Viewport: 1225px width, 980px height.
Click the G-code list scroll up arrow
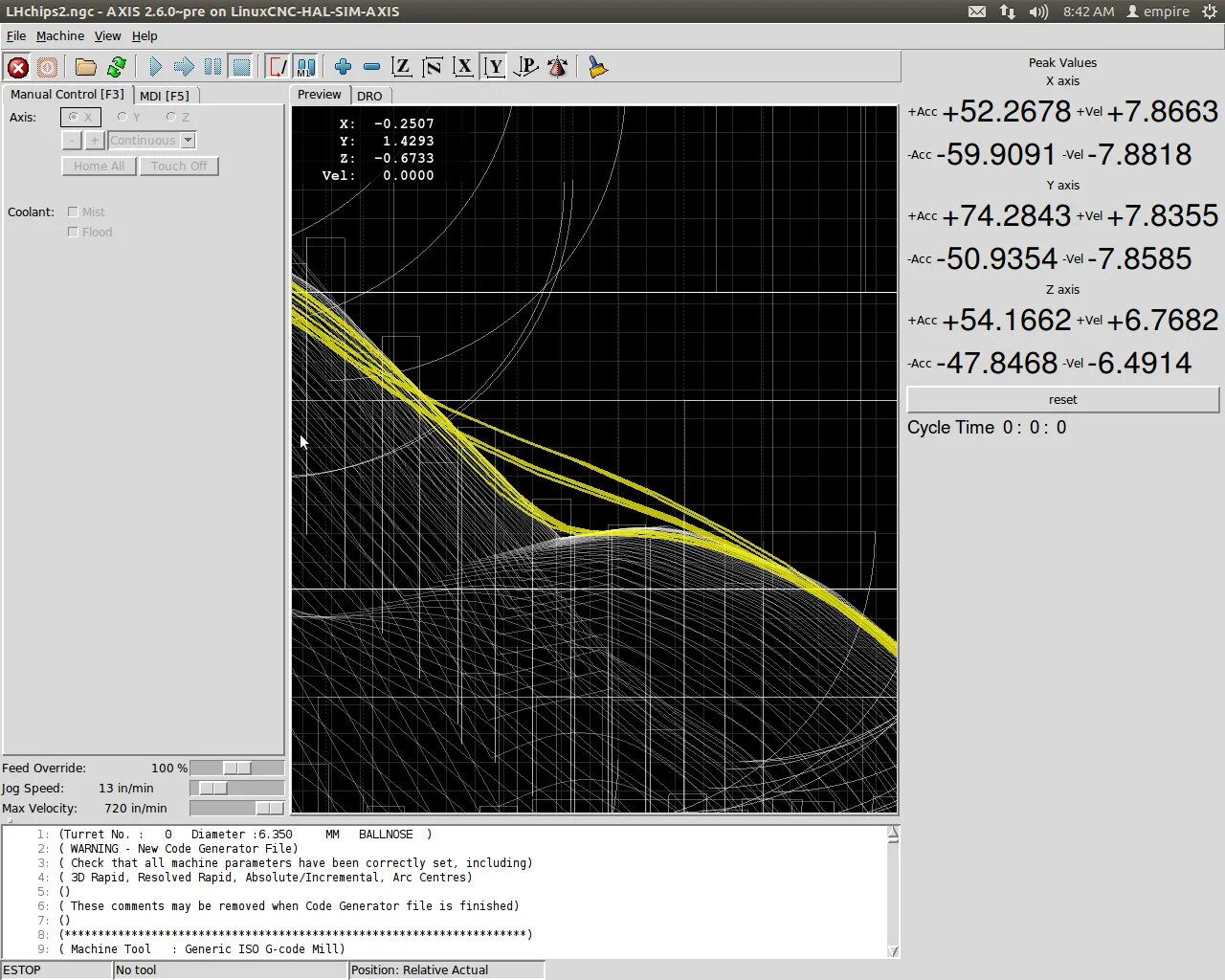[893, 834]
